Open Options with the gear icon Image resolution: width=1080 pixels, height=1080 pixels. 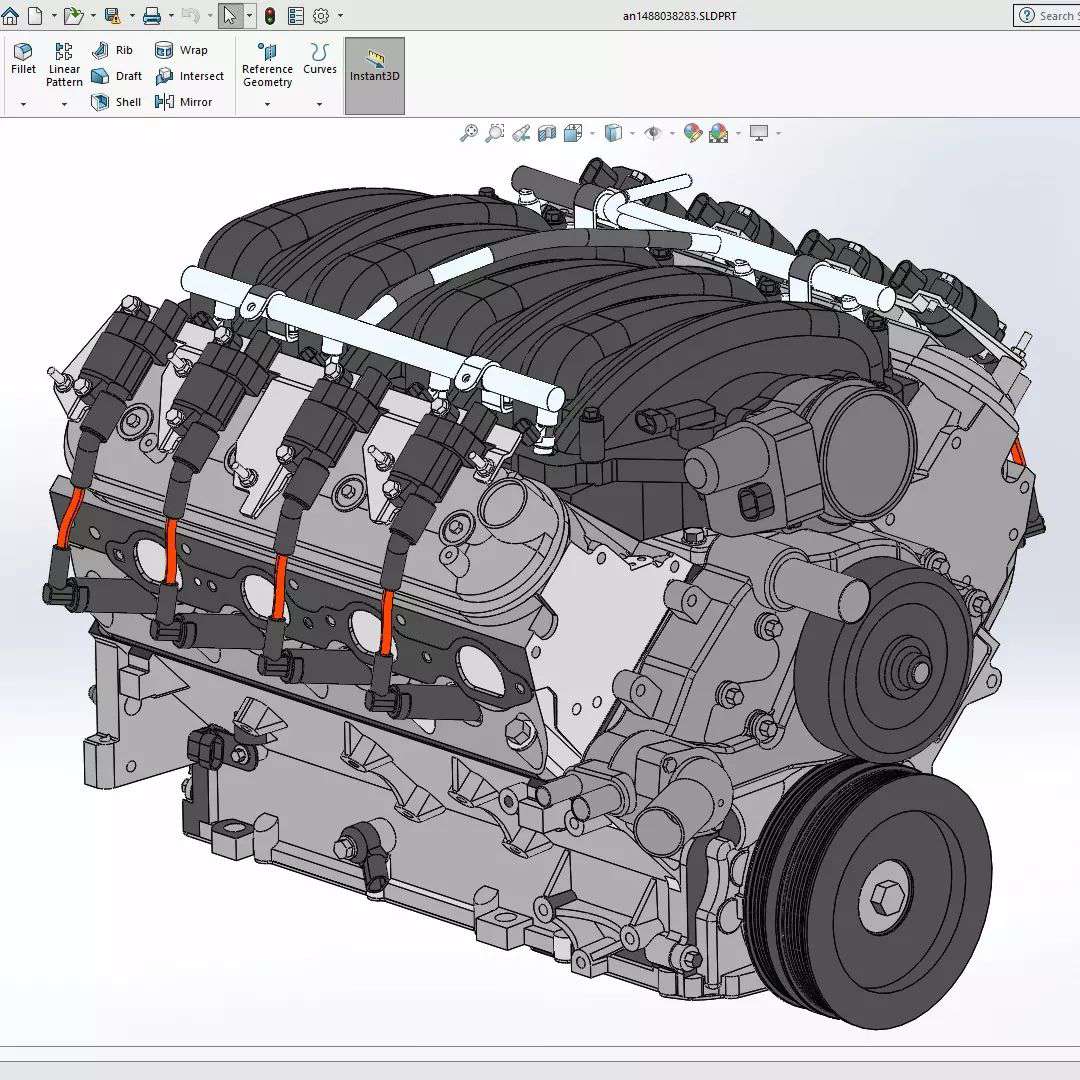click(x=321, y=15)
